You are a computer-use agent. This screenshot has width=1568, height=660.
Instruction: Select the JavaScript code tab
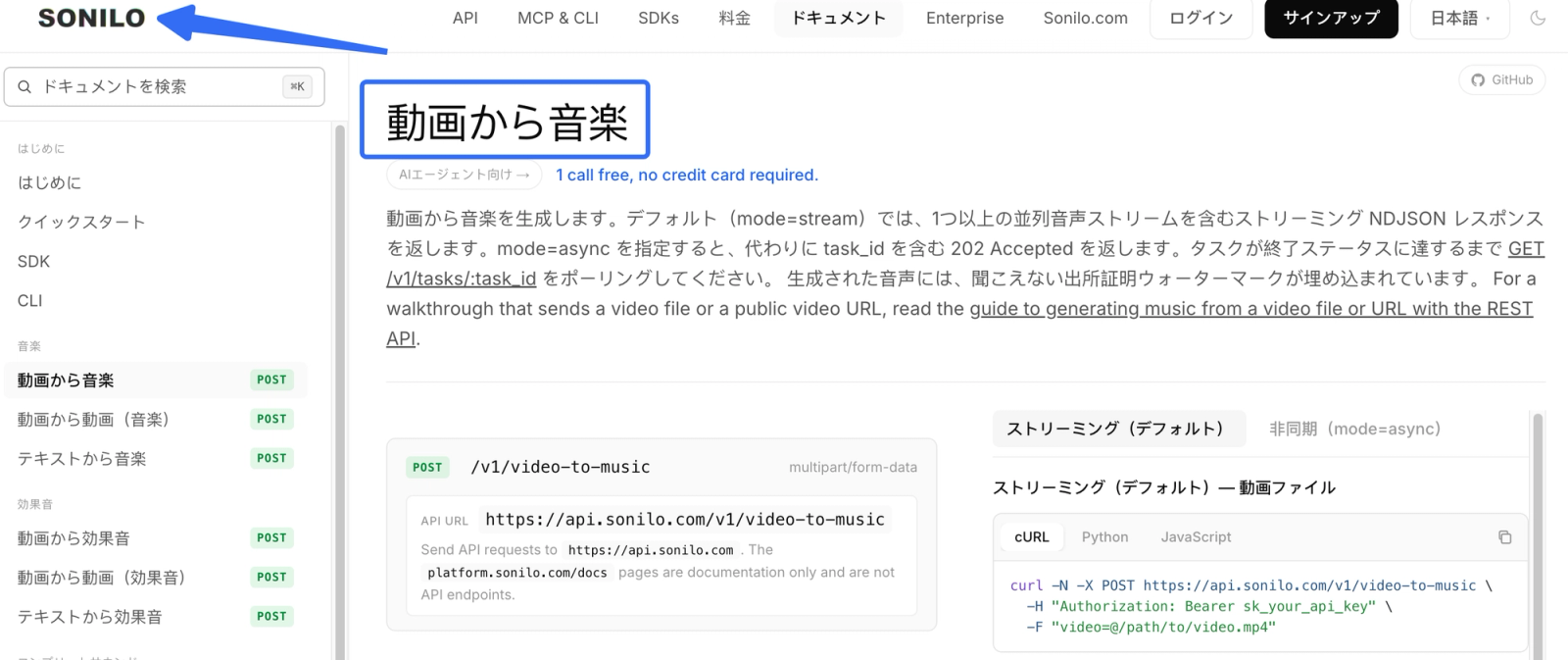click(1196, 537)
